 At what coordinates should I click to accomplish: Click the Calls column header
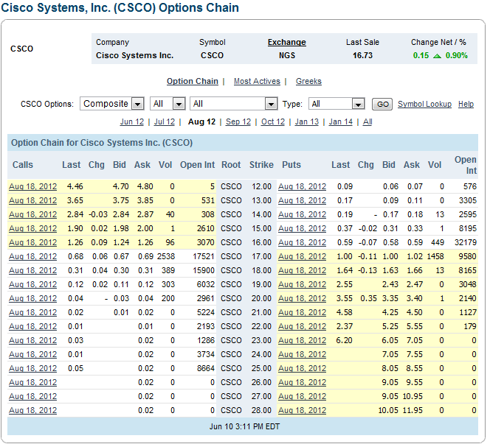(23, 165)
